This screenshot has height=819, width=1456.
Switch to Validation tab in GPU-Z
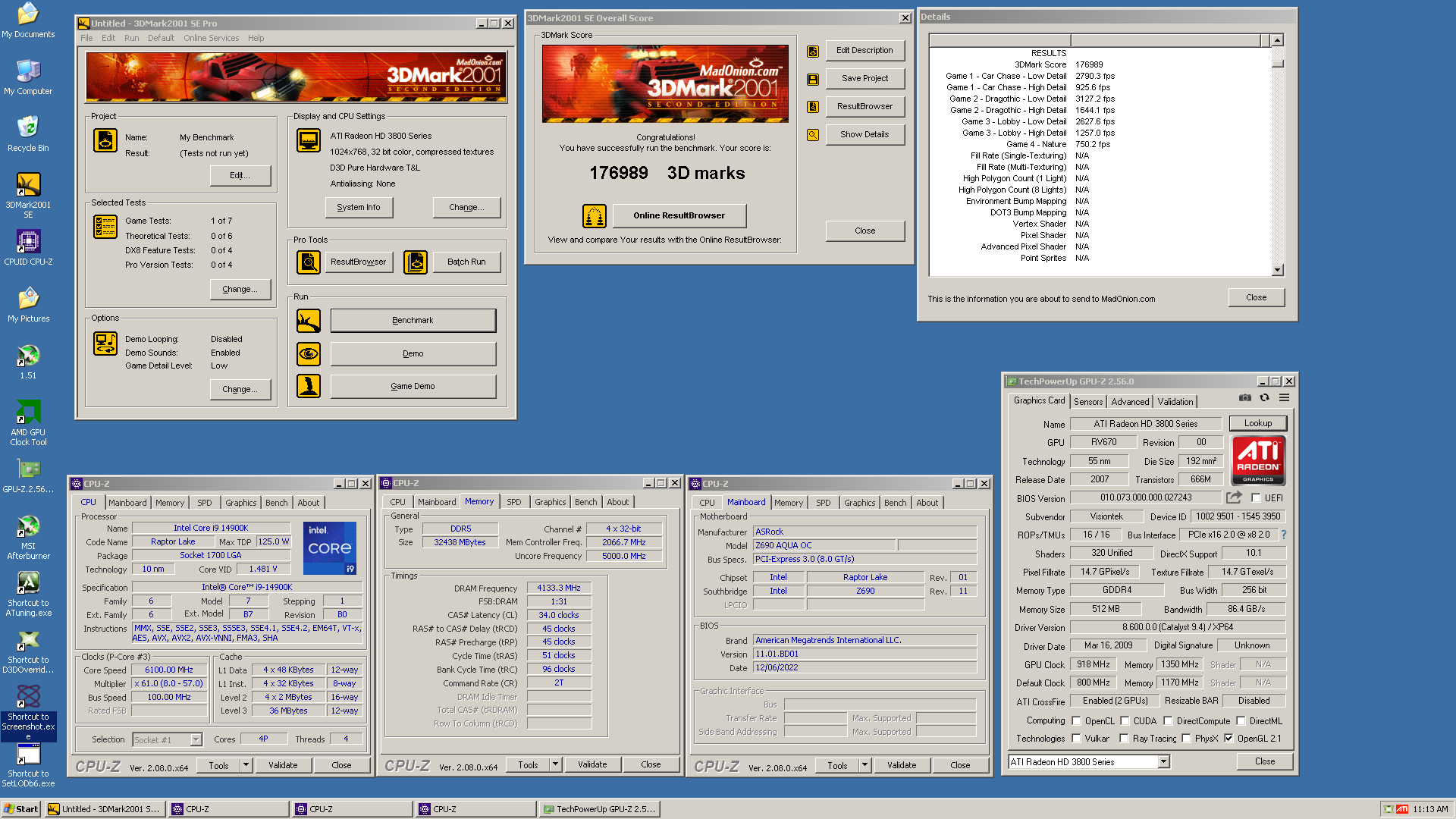pos(1175,402)
